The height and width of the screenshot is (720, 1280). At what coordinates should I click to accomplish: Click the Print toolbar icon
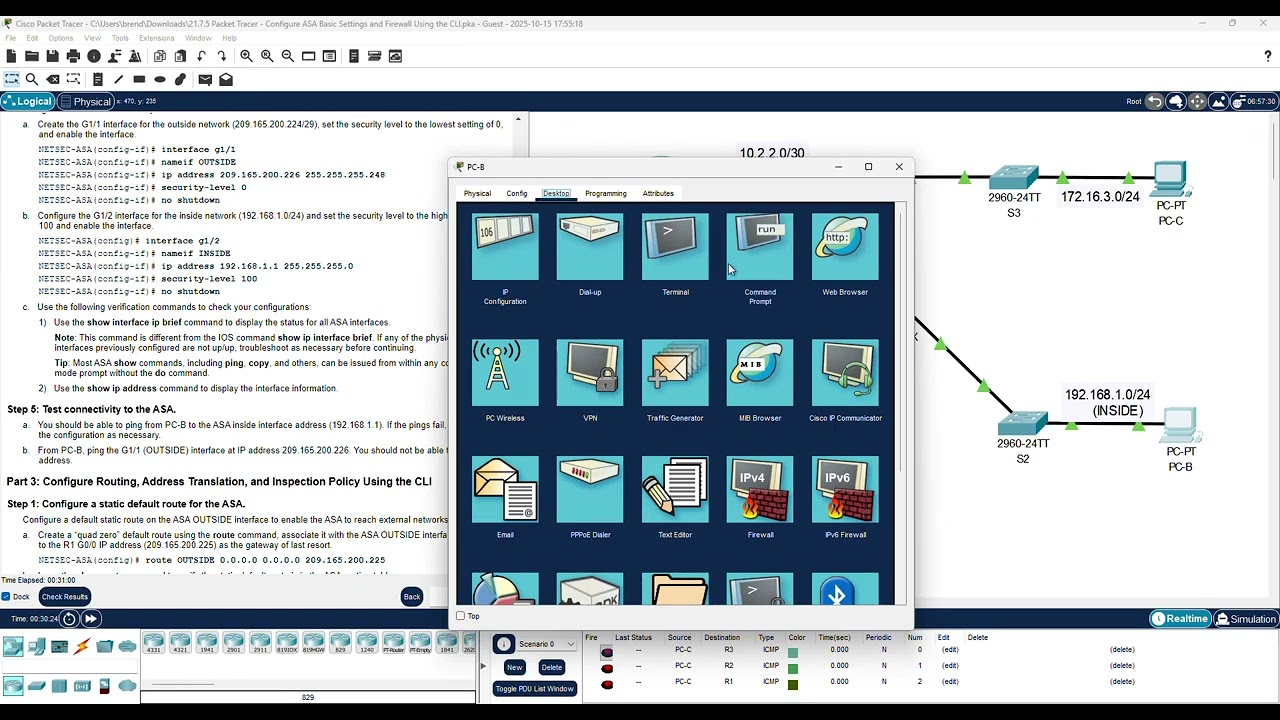click(x=73, y=56)
